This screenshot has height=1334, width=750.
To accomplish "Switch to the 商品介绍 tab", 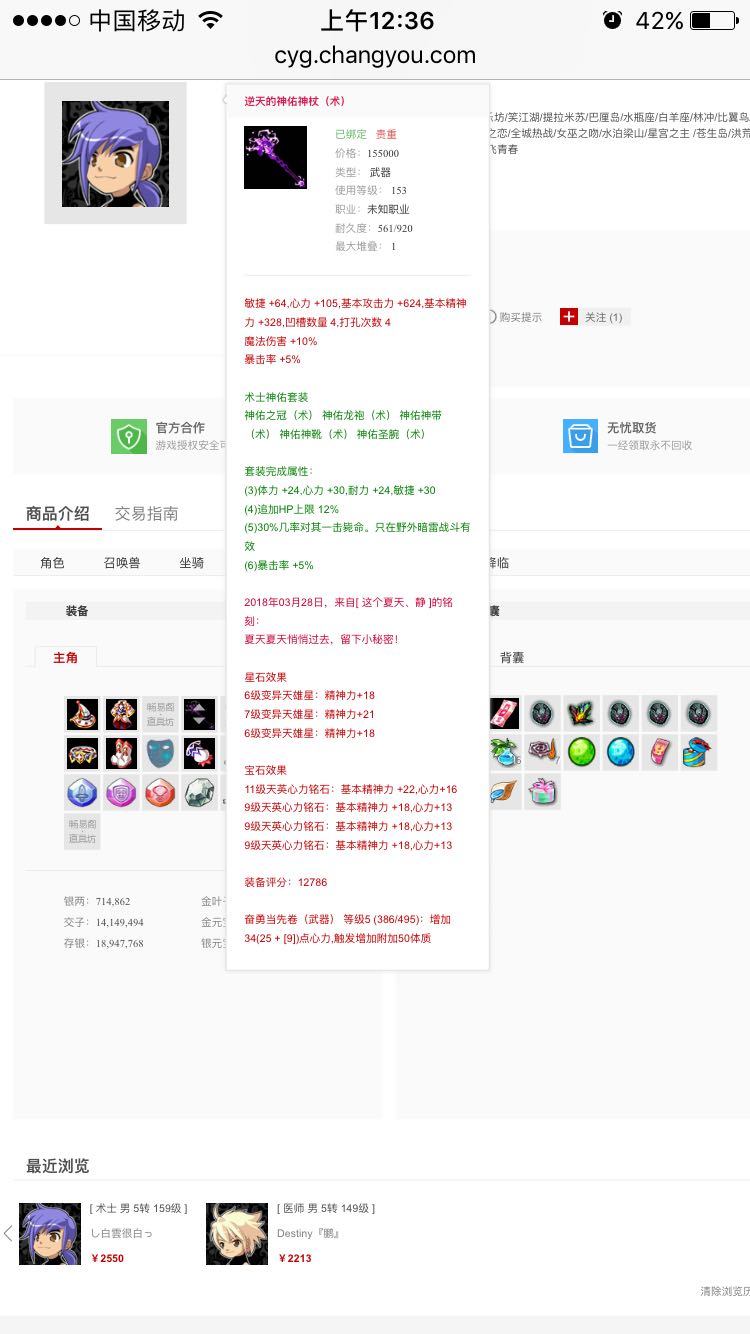I will (x=57, y=514).
